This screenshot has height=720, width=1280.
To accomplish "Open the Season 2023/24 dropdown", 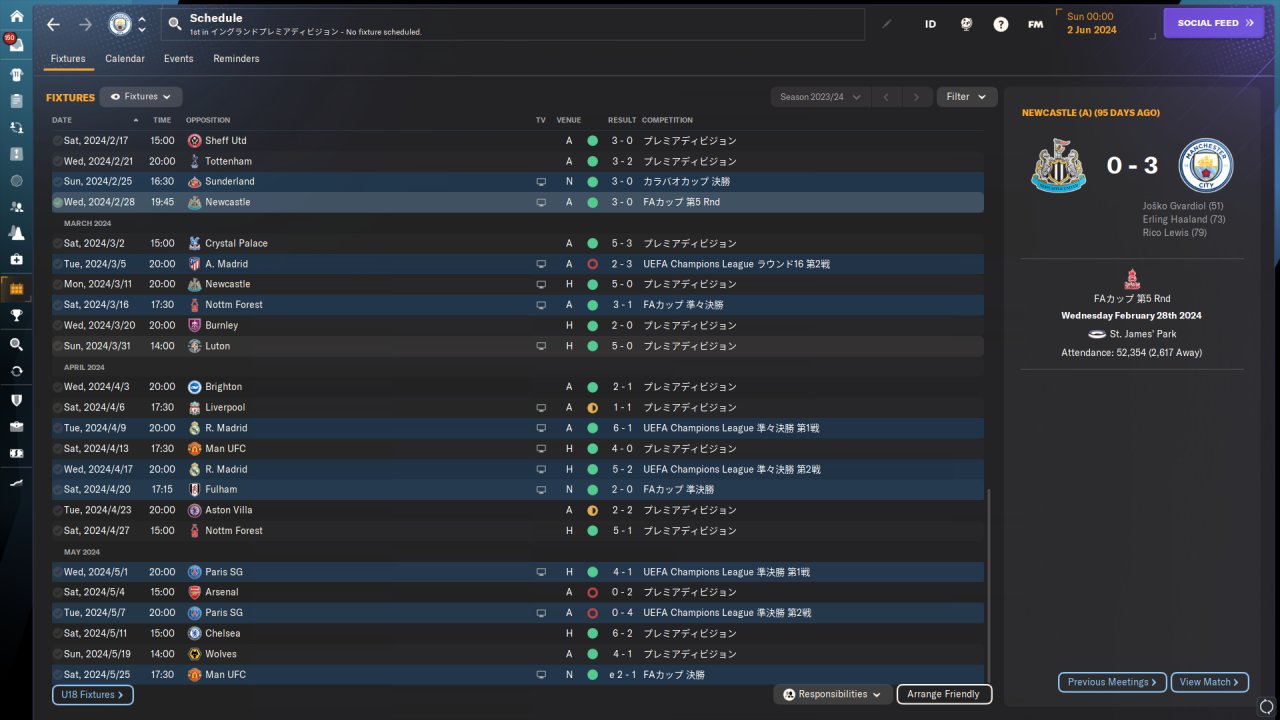I will tap(820, 97).
